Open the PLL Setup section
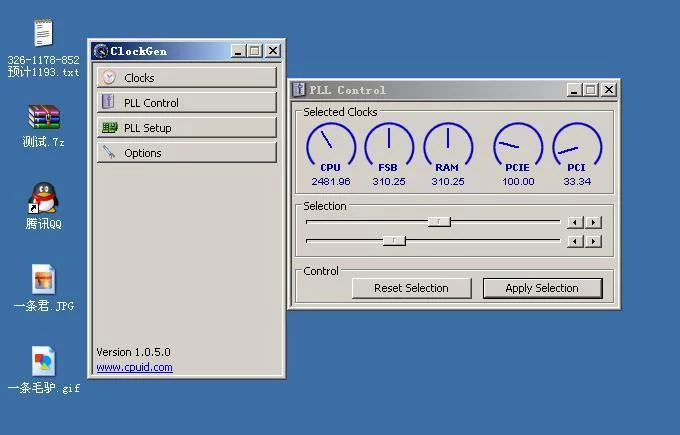This screenshot has width=680, height=435. pos(186,128)
